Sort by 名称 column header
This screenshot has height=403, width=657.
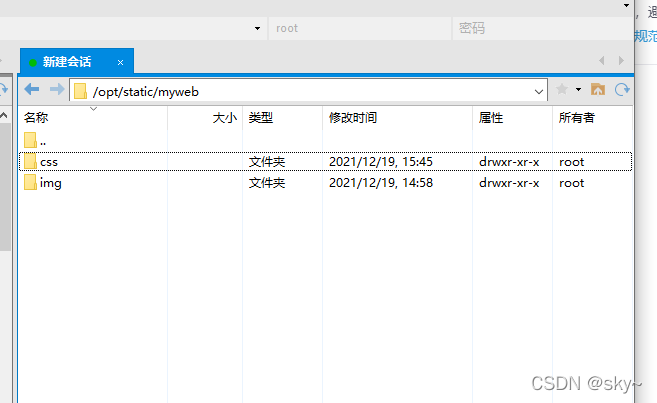[x=93, y=118]
